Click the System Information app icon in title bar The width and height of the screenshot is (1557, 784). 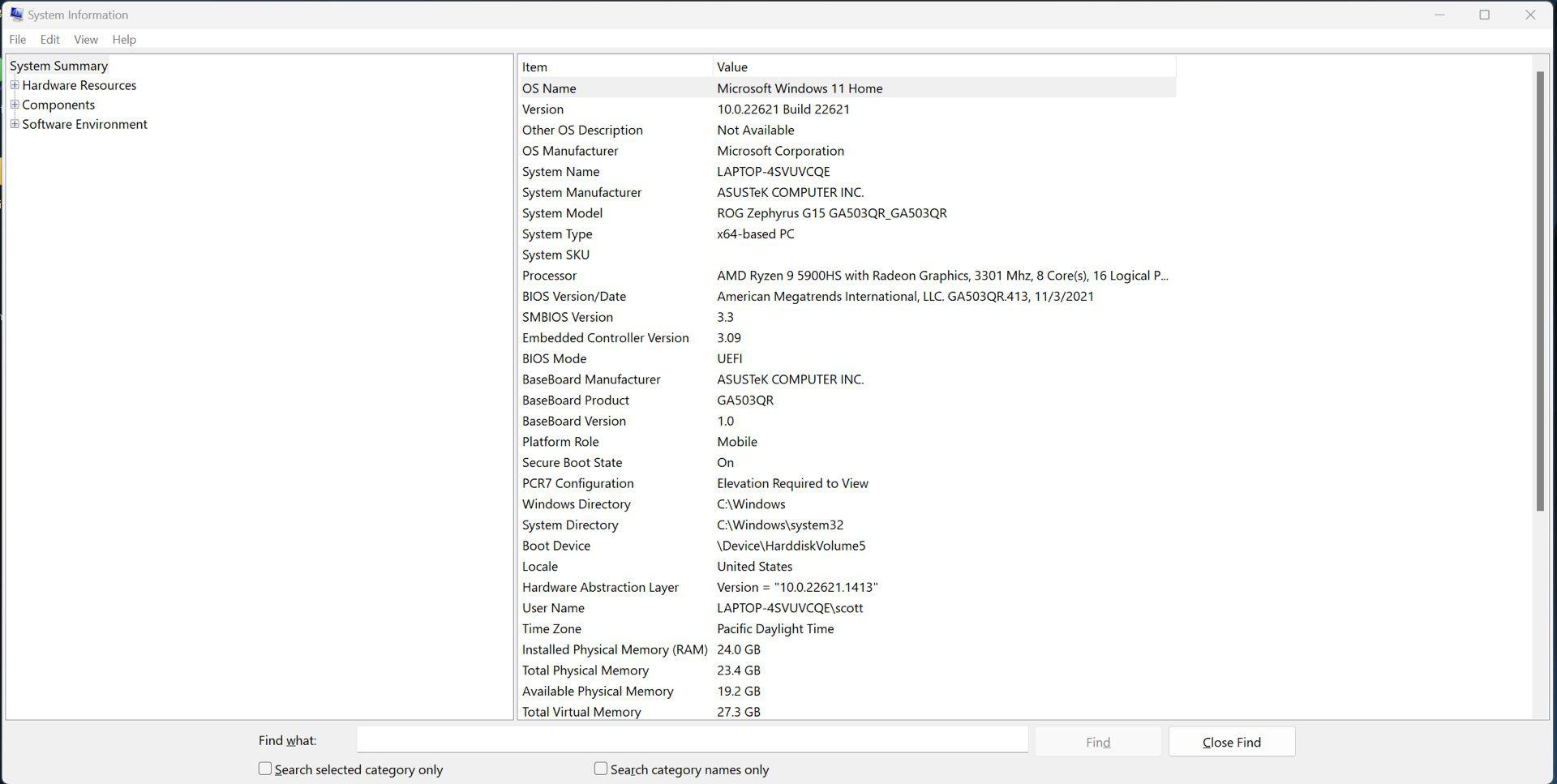click(x=16, y=15)
